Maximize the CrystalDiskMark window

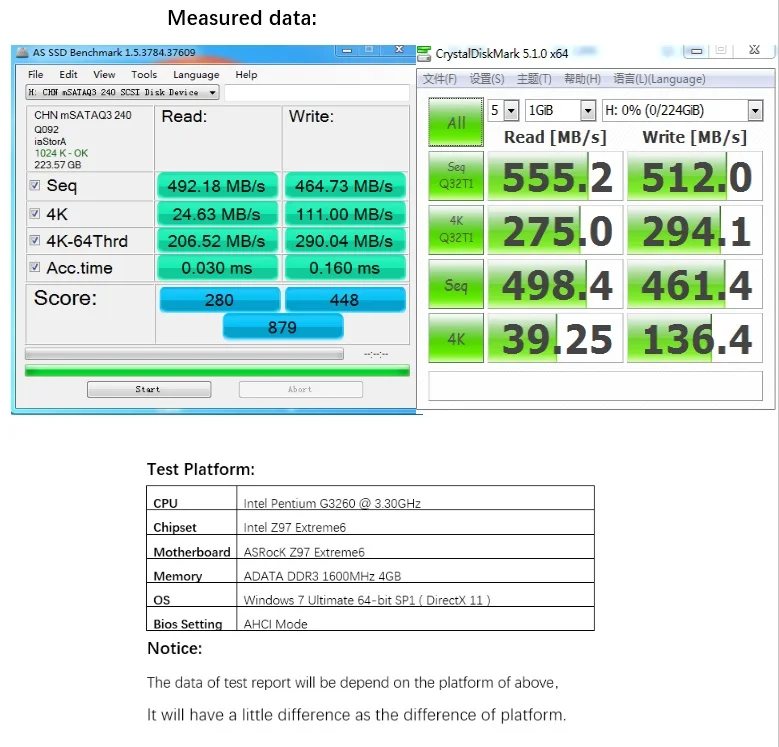pyautogui.click(x=721, y=50)
